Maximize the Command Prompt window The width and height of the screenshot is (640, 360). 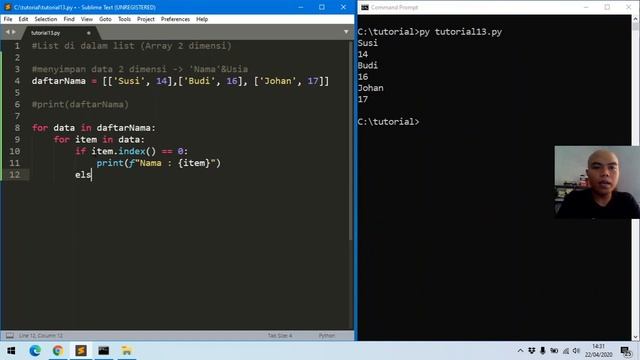point(607,7)
